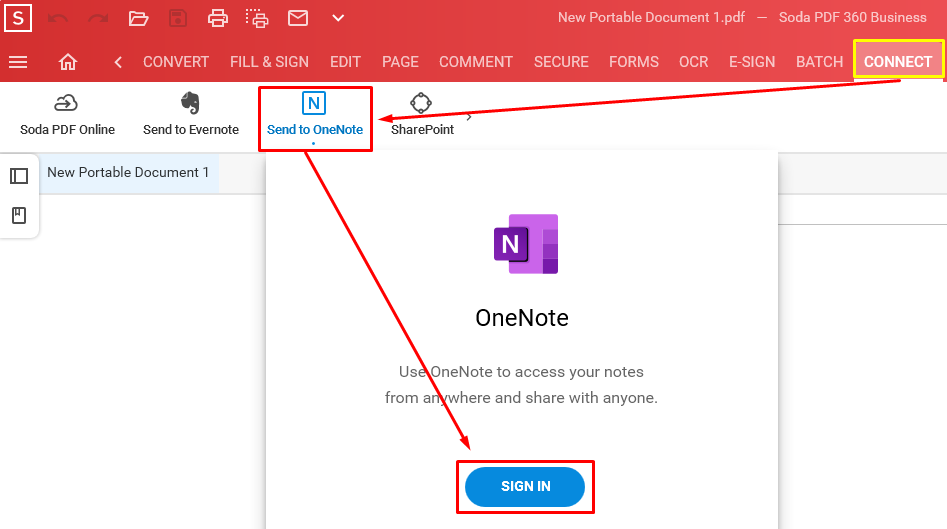Open the hamburger menu
Viewport: 947px width, 529px height.
point(18,62)
